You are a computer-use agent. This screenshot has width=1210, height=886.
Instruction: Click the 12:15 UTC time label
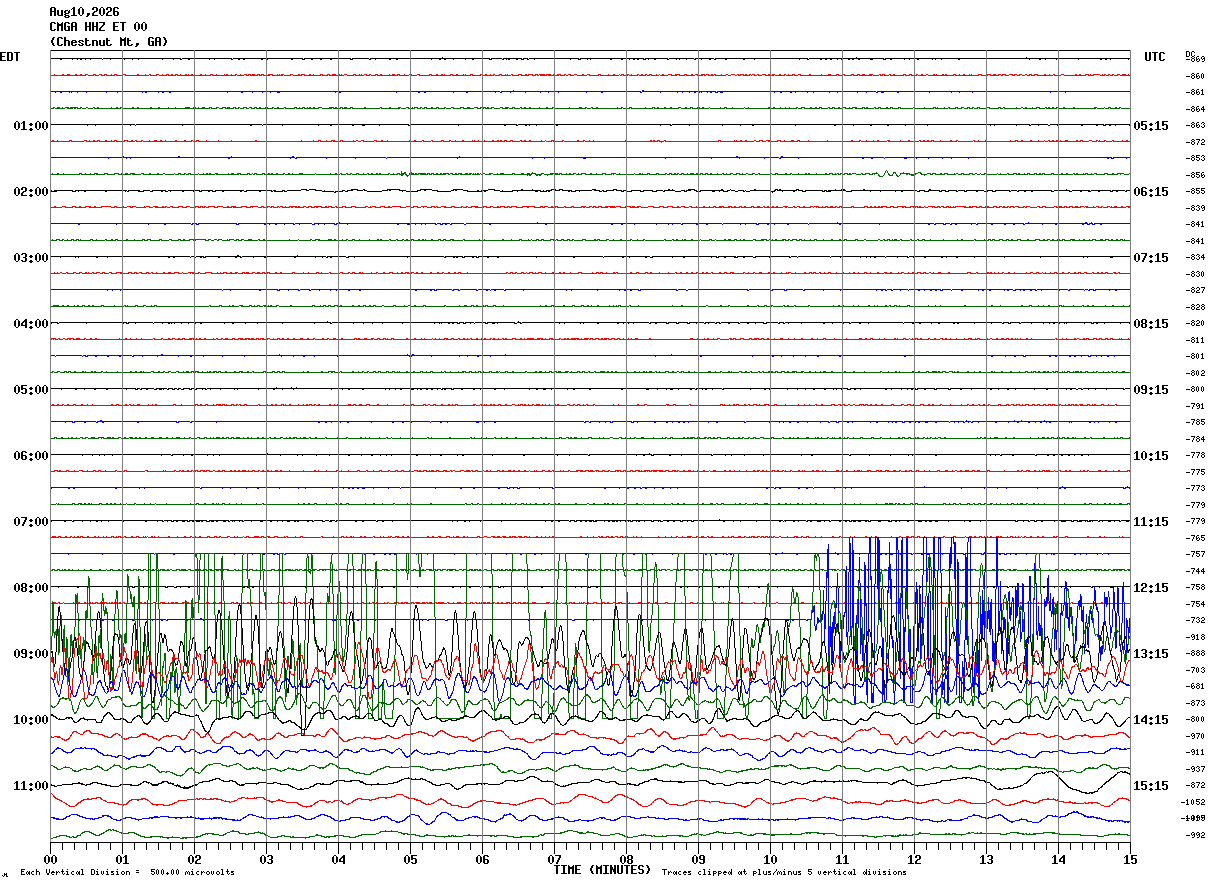(1151, 588)
